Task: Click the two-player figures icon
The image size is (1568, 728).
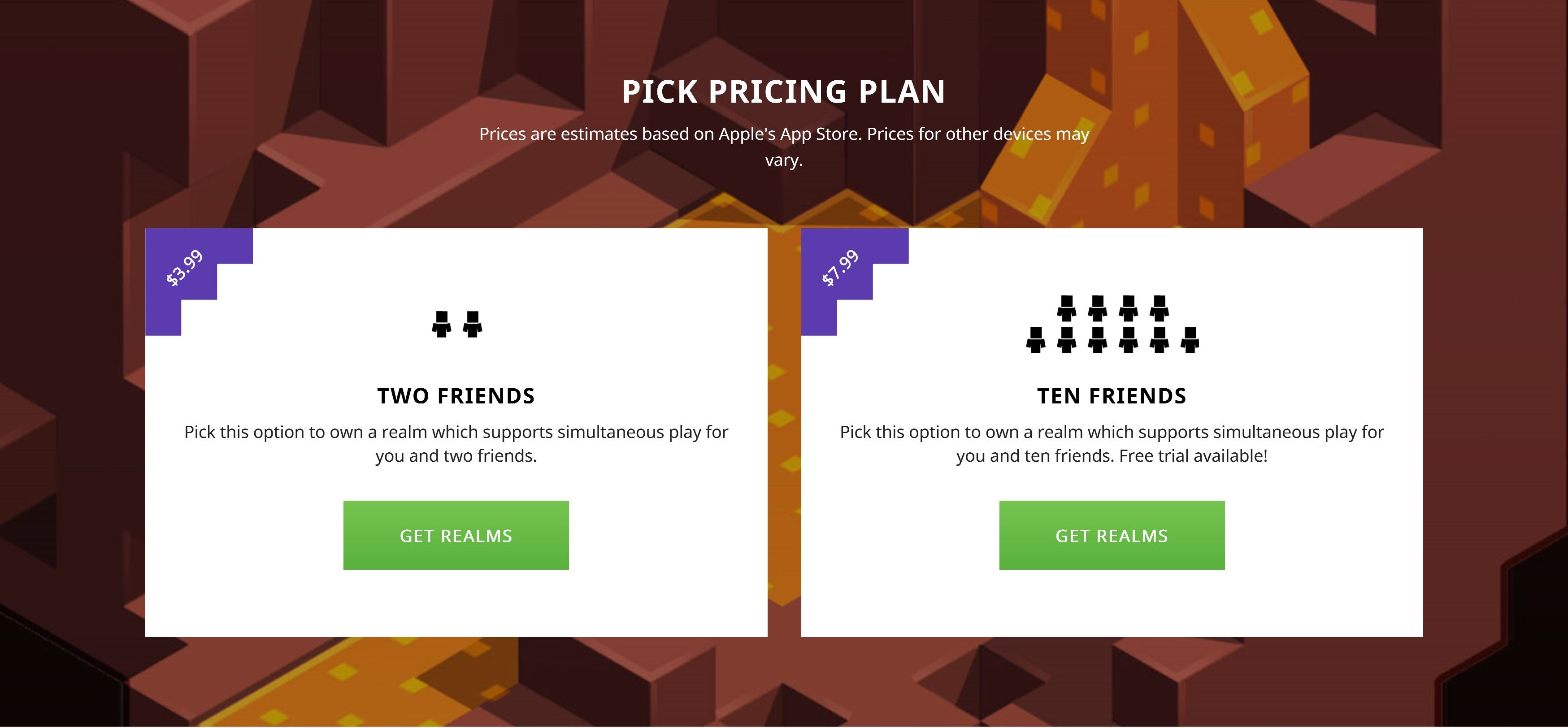Action: click(x=456, y=325)
